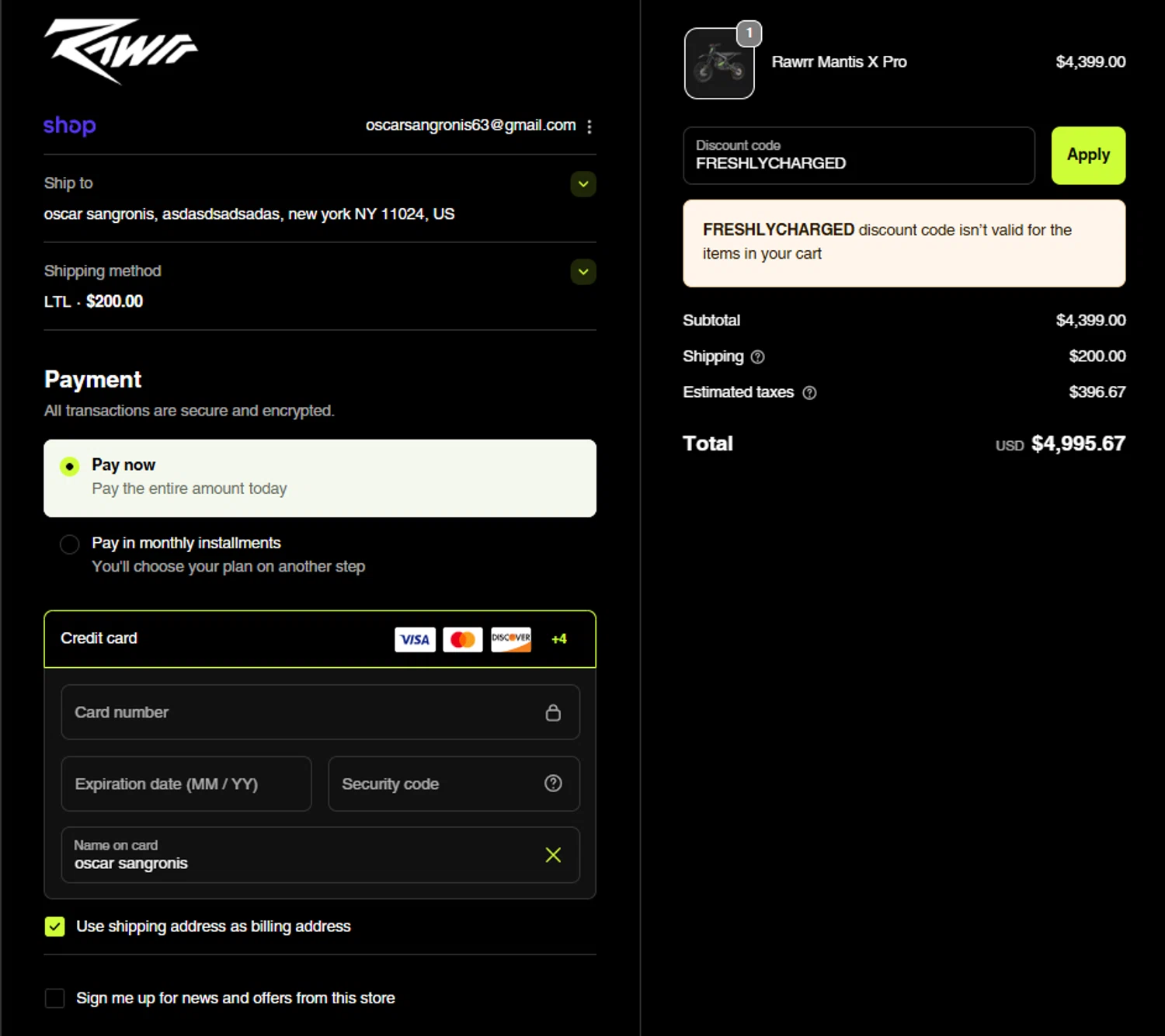Open account options three-dot menu
Image resolution: width=1165 pixels, height=1036 pixels.
click(589, 127)
